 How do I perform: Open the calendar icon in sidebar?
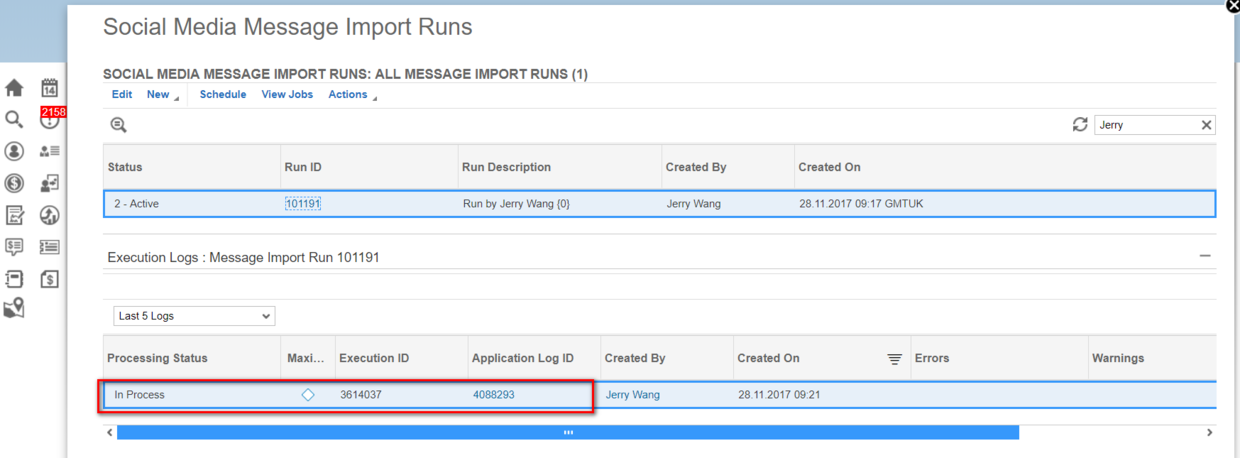click(x=49, y=88)
